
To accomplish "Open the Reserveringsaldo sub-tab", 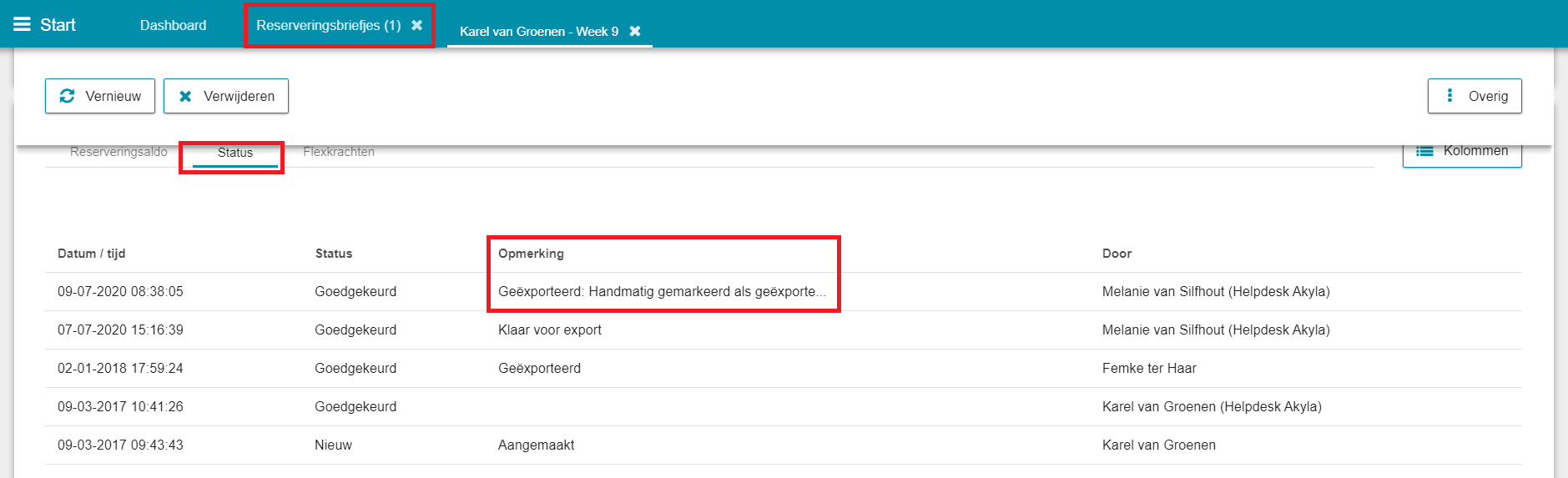I will [118, 152].
